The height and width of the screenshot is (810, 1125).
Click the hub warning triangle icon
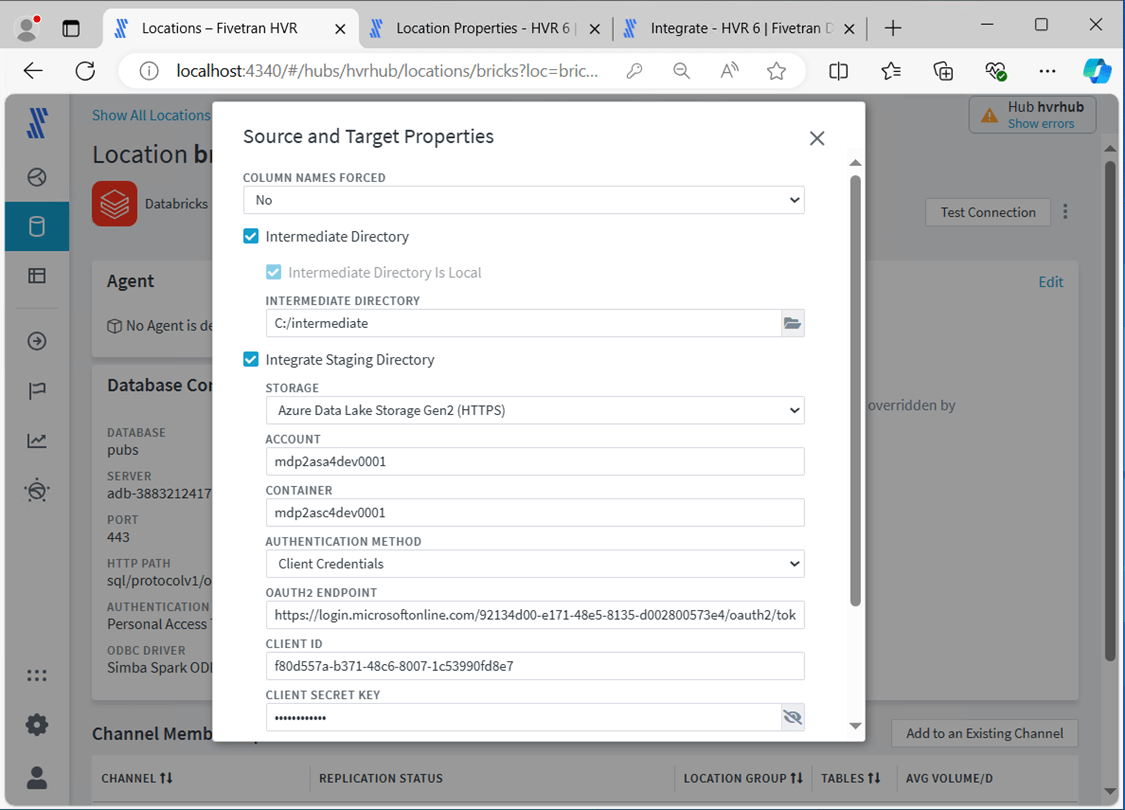click(x=989, y=116)
